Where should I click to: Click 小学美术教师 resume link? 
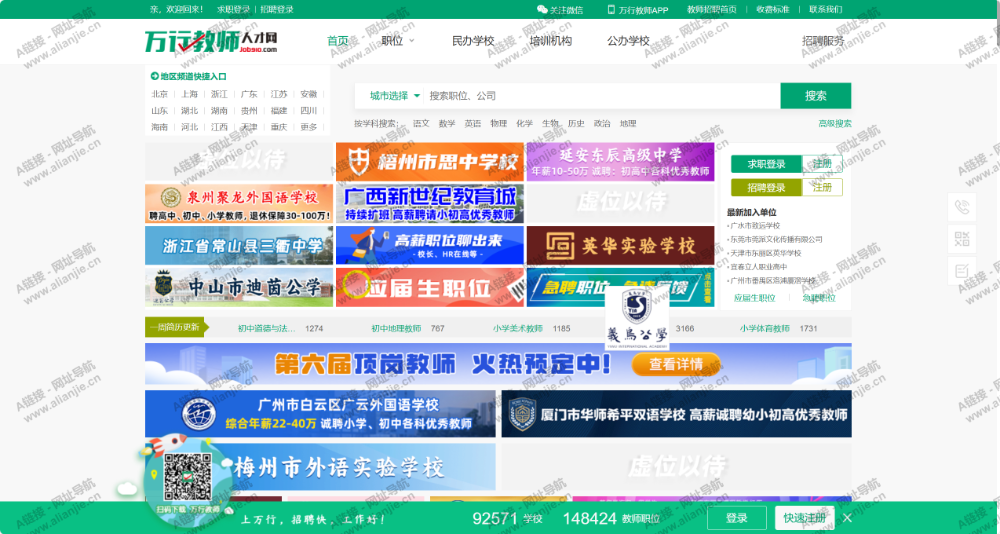point(517,329)
